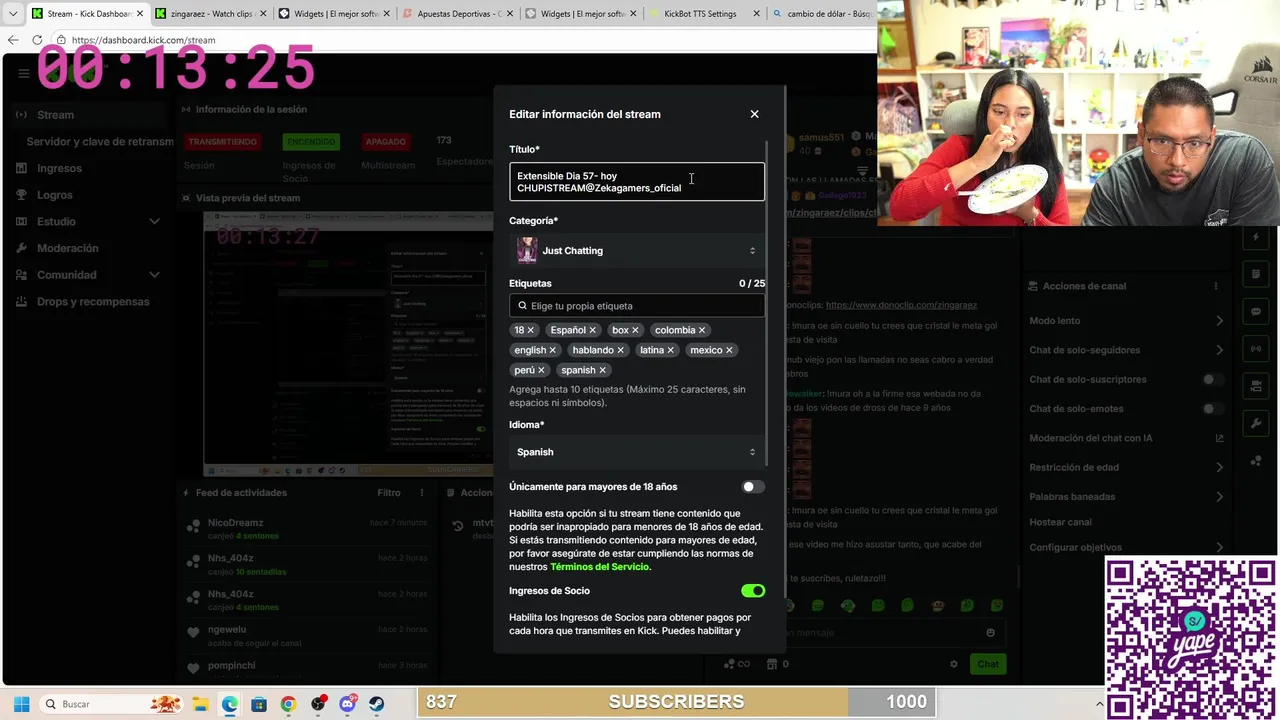The height and width of the screenshot is (720, 1280).
Task: Switch to zingaraez Watch clips tab
Action: [x=209, y=14]
